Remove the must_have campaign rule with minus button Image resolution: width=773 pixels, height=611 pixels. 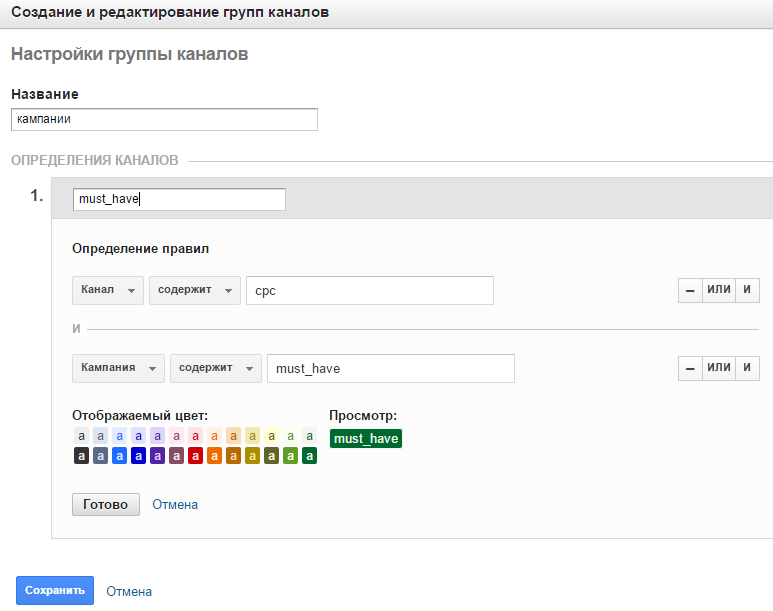click(690, 368)
